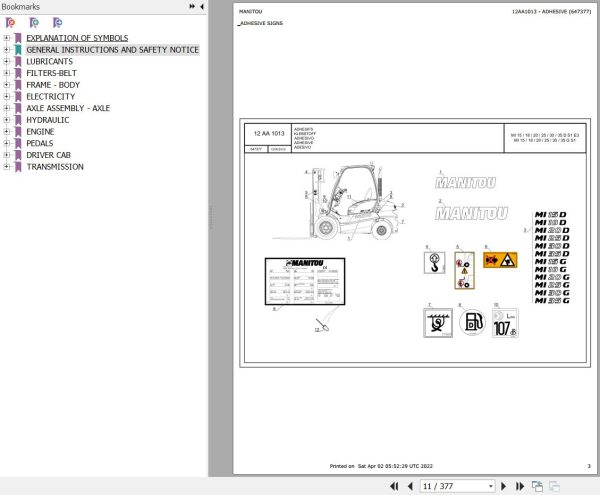600x495 pixels.
Task: Click the 'Printed on Sat Apr 02' footer text
Action: [x=381, y=466]
